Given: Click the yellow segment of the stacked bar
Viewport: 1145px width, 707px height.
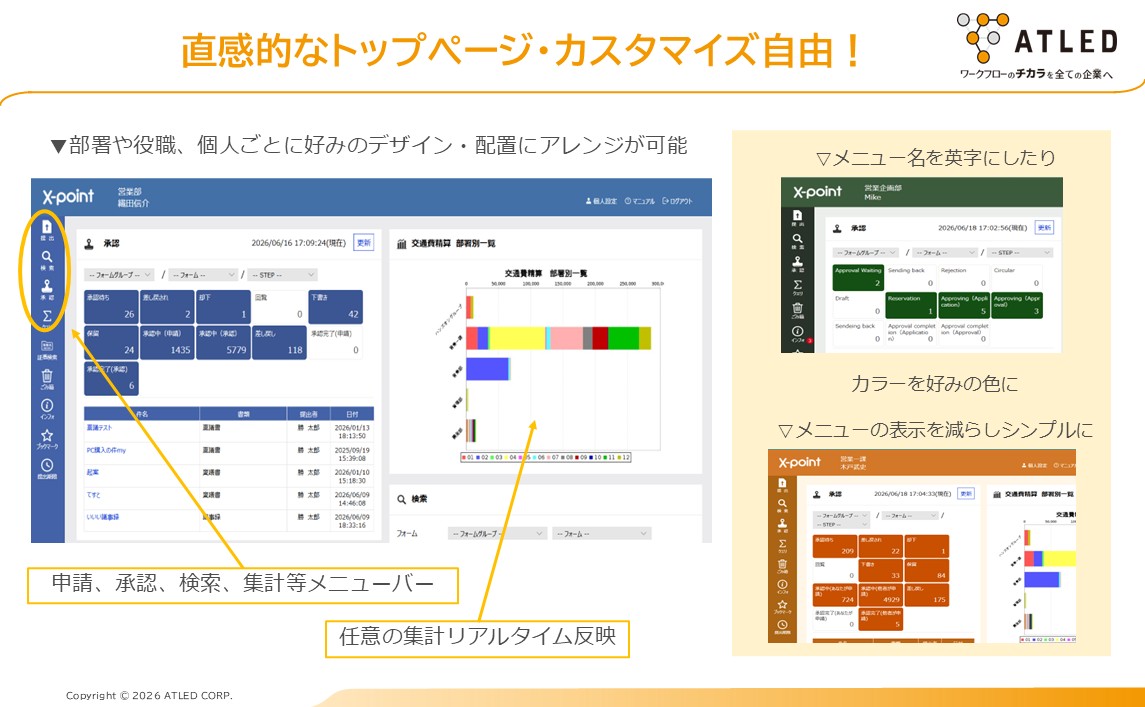Looking at the screenshot, I should click(x=518, y=338).
